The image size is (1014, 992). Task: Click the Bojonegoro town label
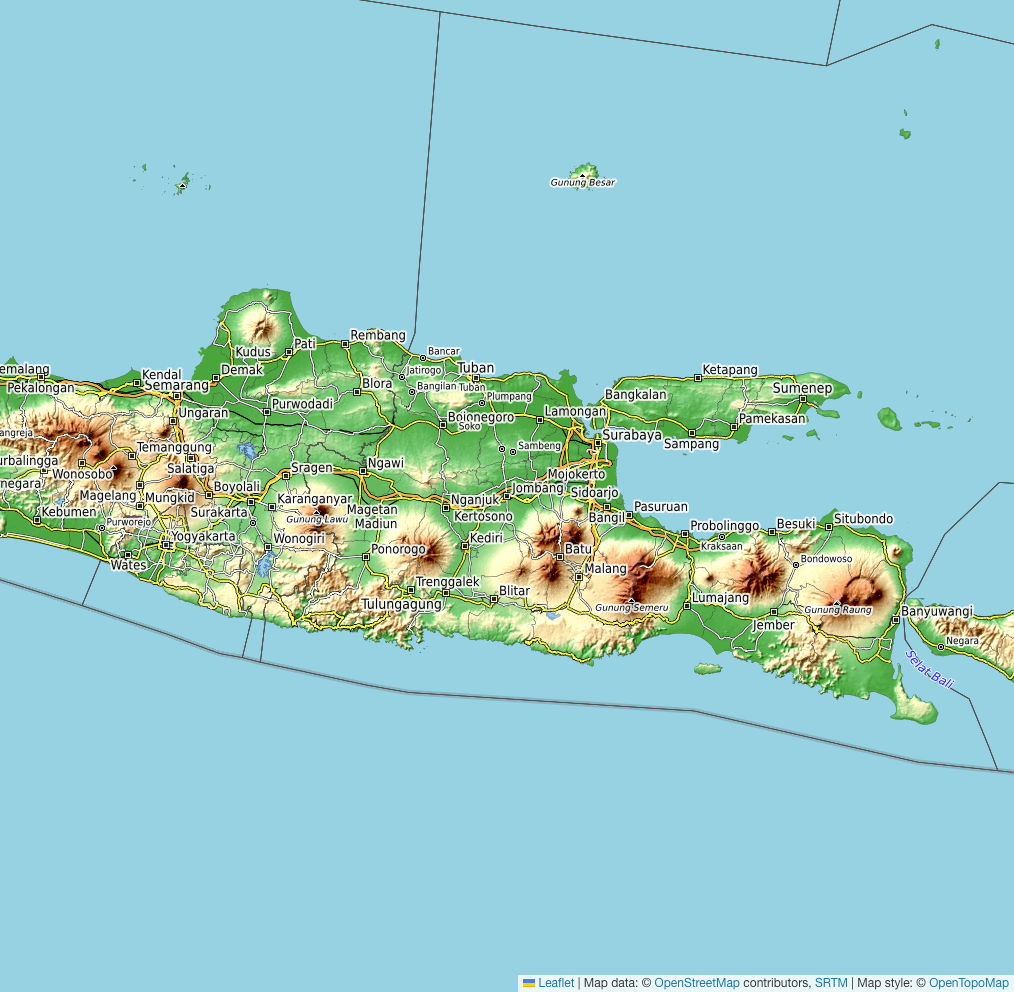481,417
